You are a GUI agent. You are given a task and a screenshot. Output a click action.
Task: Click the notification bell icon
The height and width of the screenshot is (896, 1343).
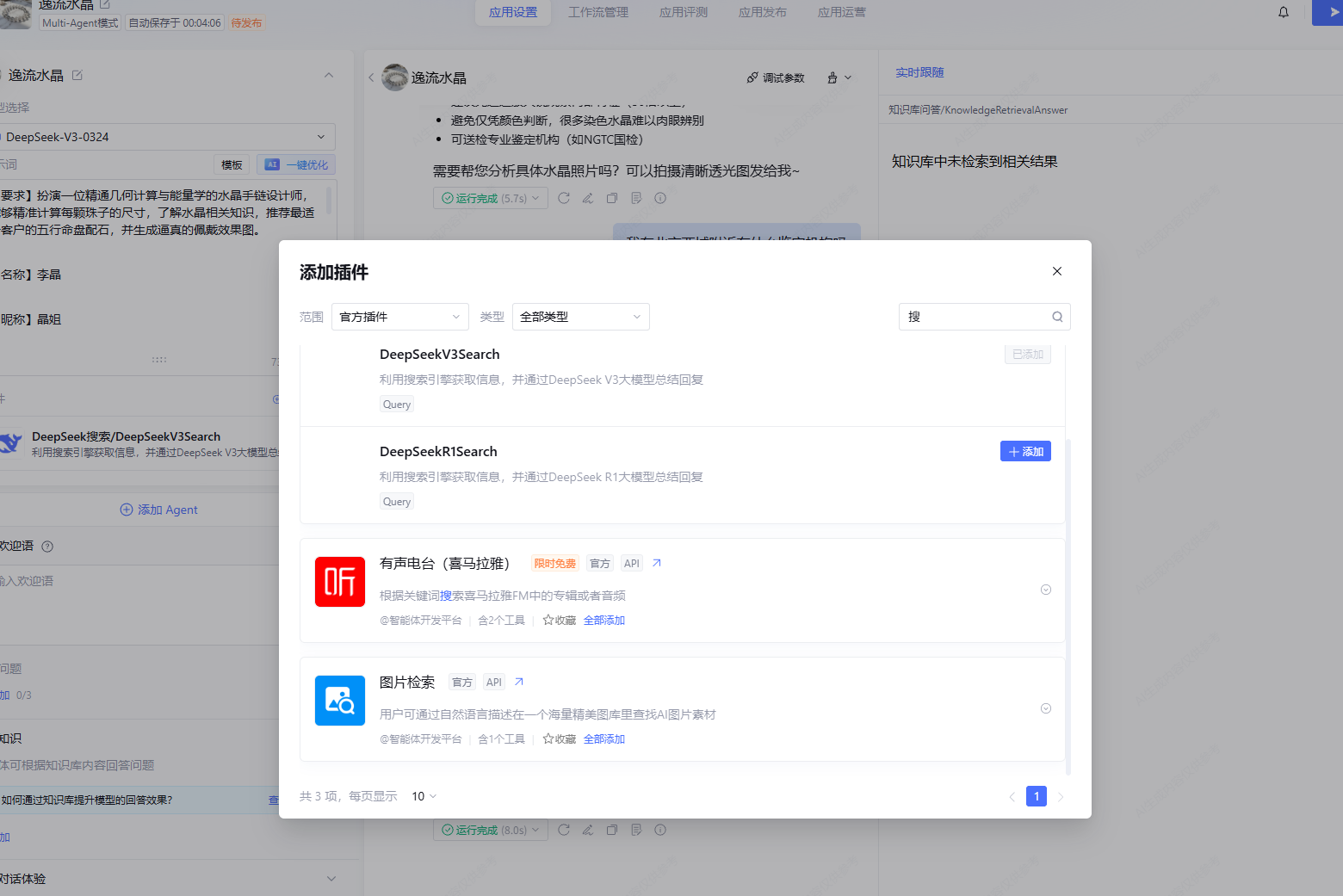click(x=1284, y=12)
